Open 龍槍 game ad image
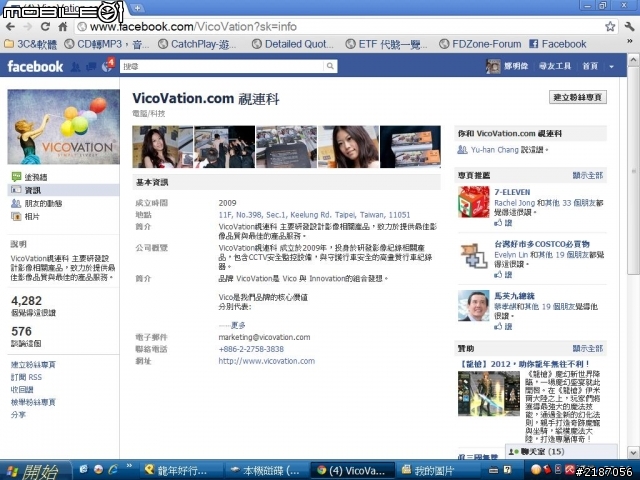 click(x=489, y=393)
